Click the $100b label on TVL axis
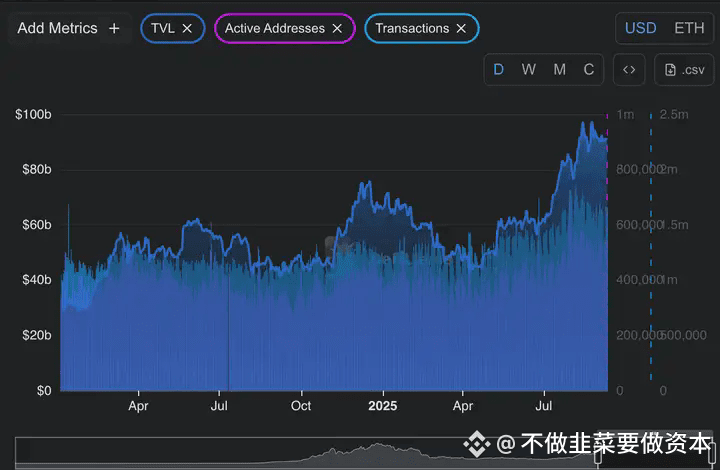The width and height of the screenshot is (720, 470). [33, 114]
